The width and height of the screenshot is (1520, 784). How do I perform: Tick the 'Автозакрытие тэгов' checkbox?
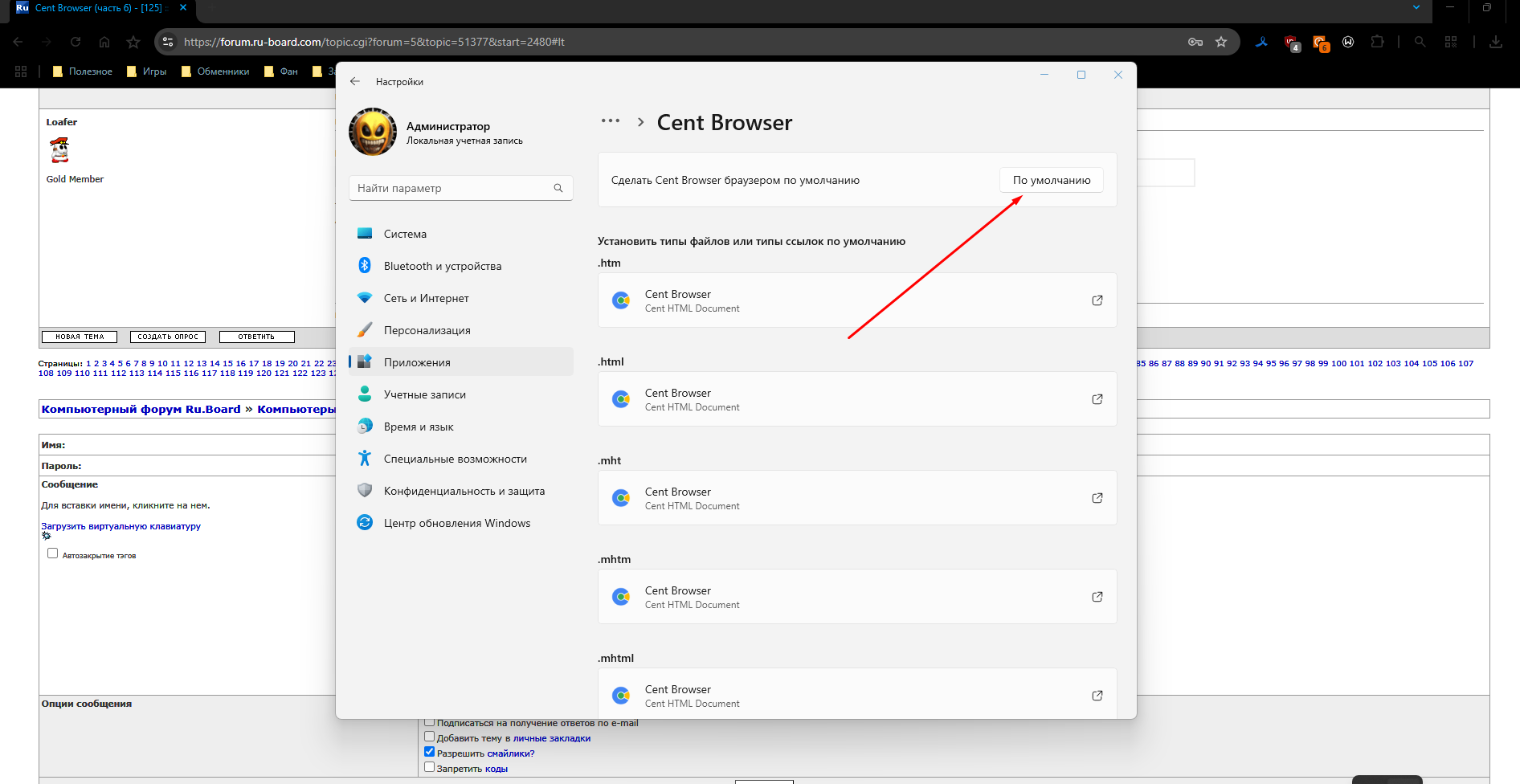pyautogui.click(x=53, y=553)
